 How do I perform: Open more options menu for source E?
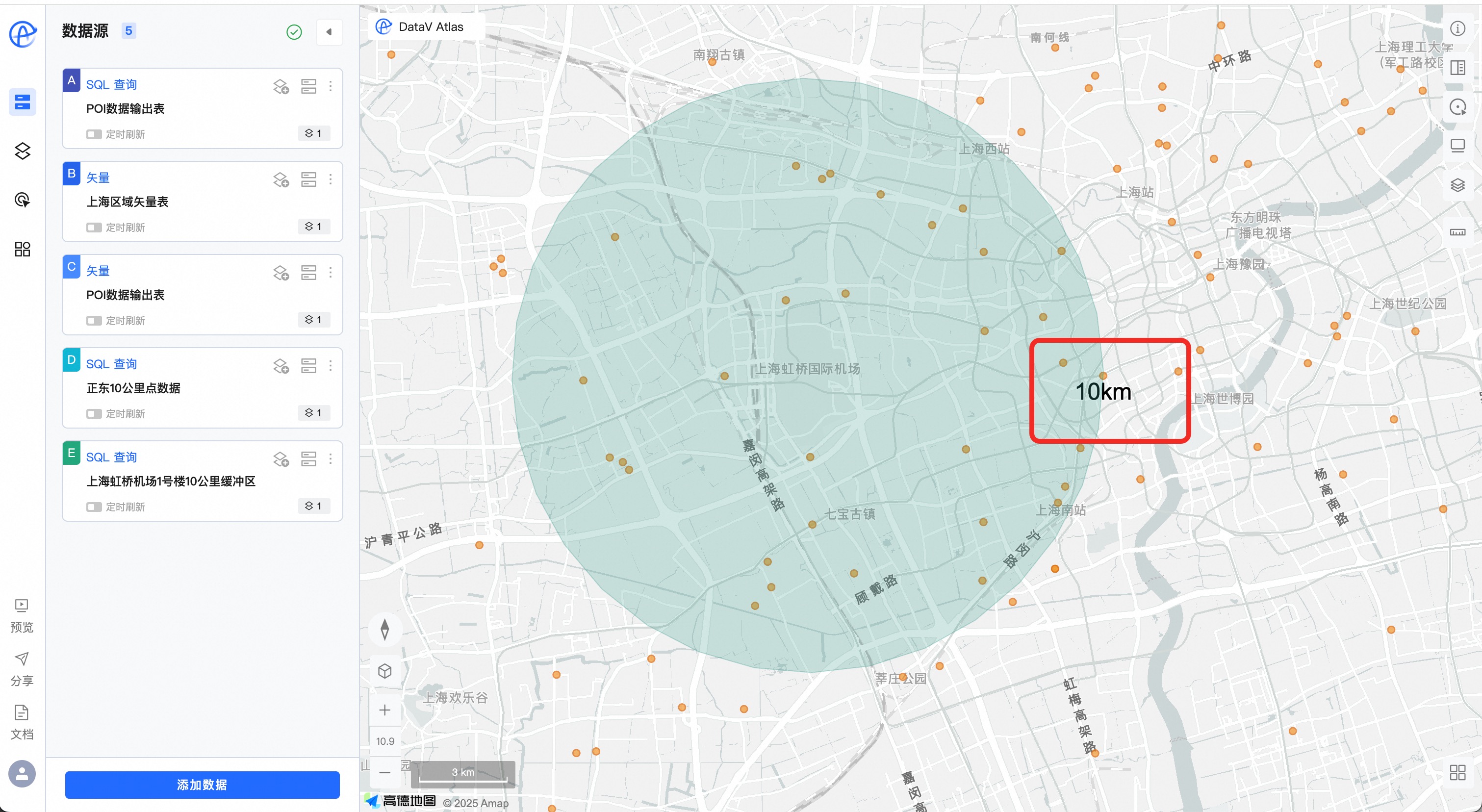tap(330, 459)
